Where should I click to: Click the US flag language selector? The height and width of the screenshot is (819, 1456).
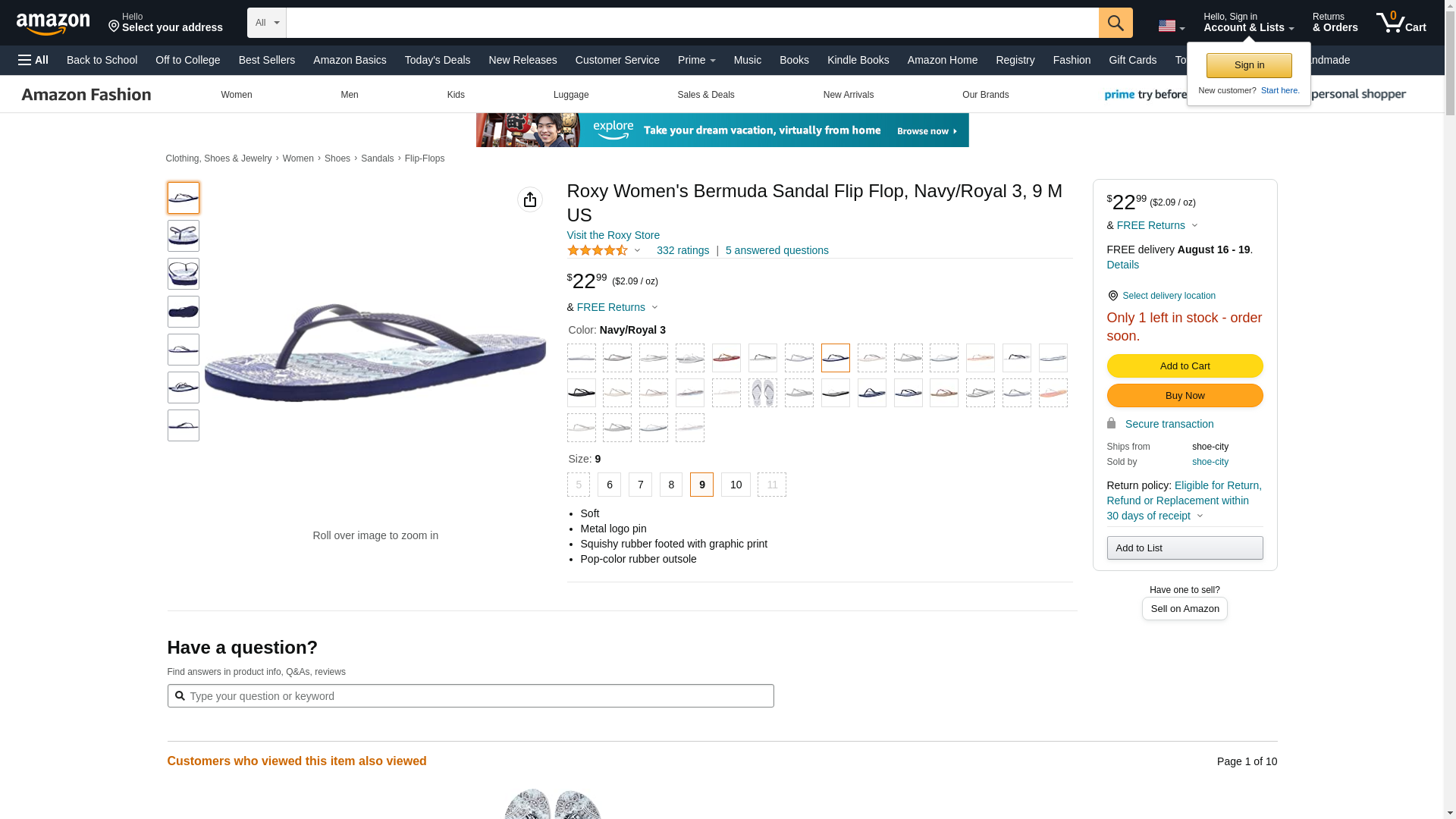(1172, 26)
